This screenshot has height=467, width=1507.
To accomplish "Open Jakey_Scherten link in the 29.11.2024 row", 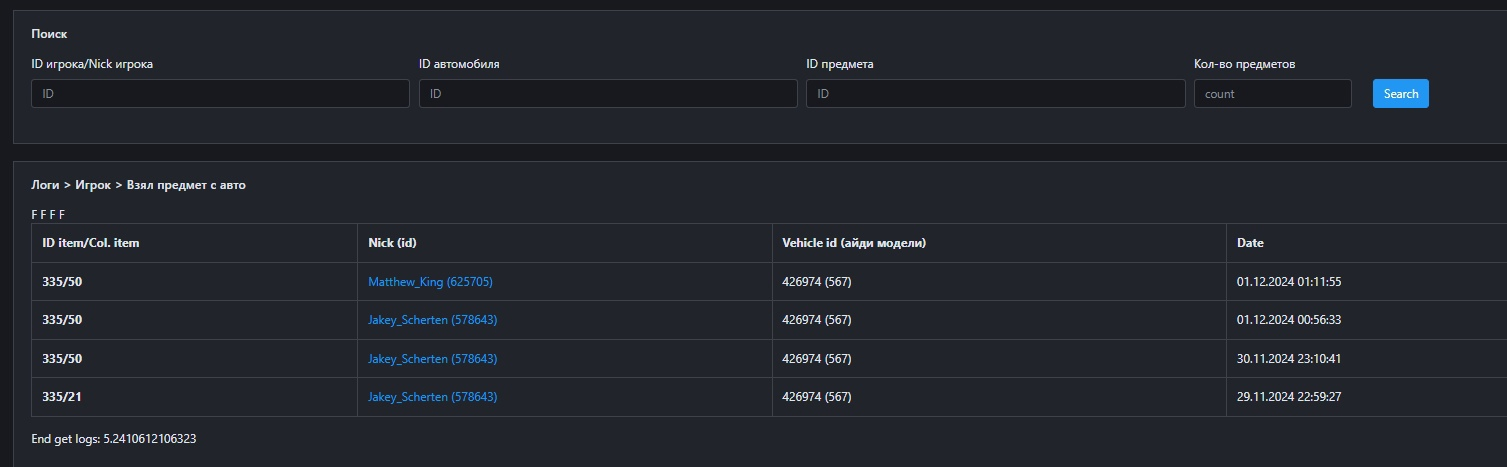I will click(432, 397).
